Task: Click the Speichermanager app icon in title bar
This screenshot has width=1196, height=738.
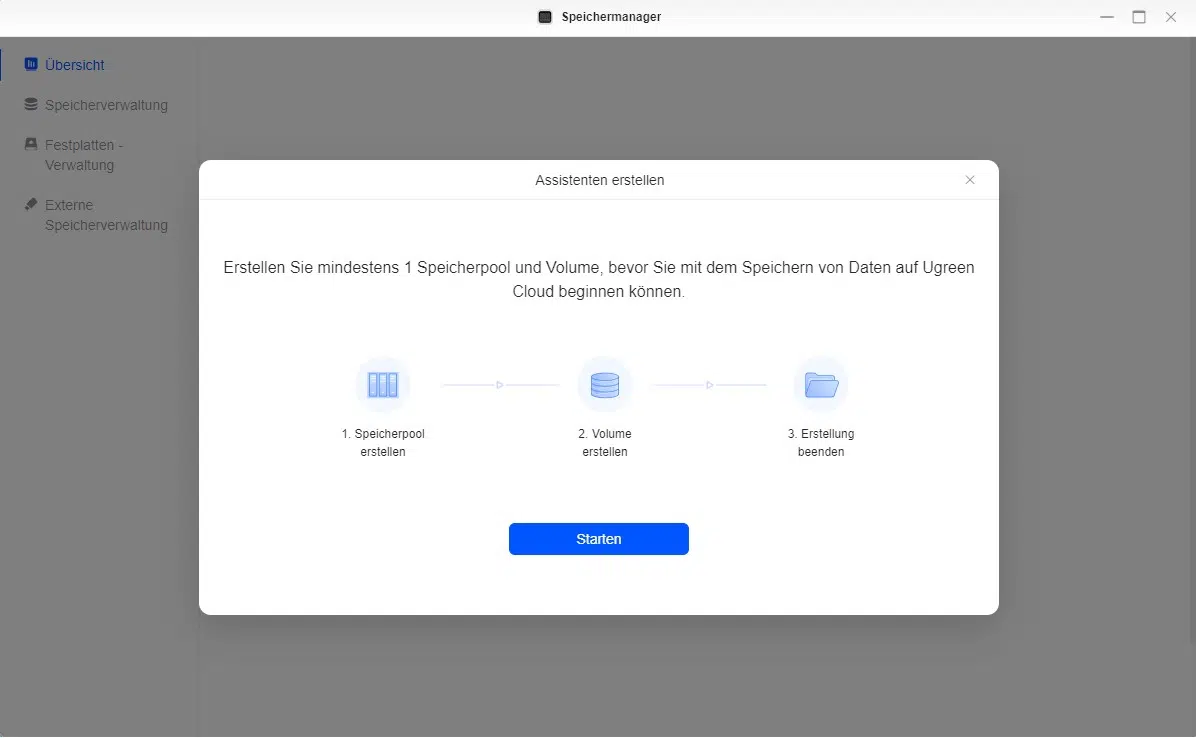Action: (545, 17)
